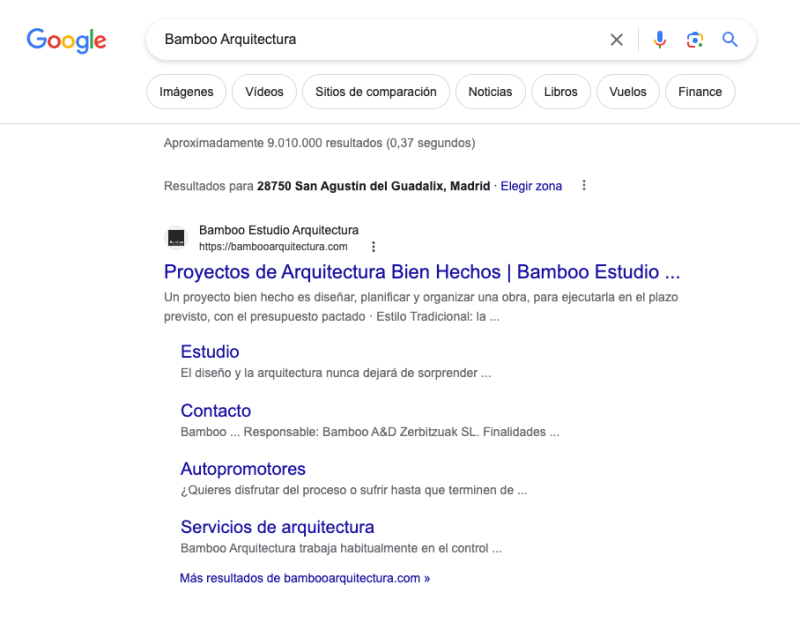800x622 pixels.
Task: Click the Bamboo Estudio Arquitectura site name
Action: click(279, 230)
